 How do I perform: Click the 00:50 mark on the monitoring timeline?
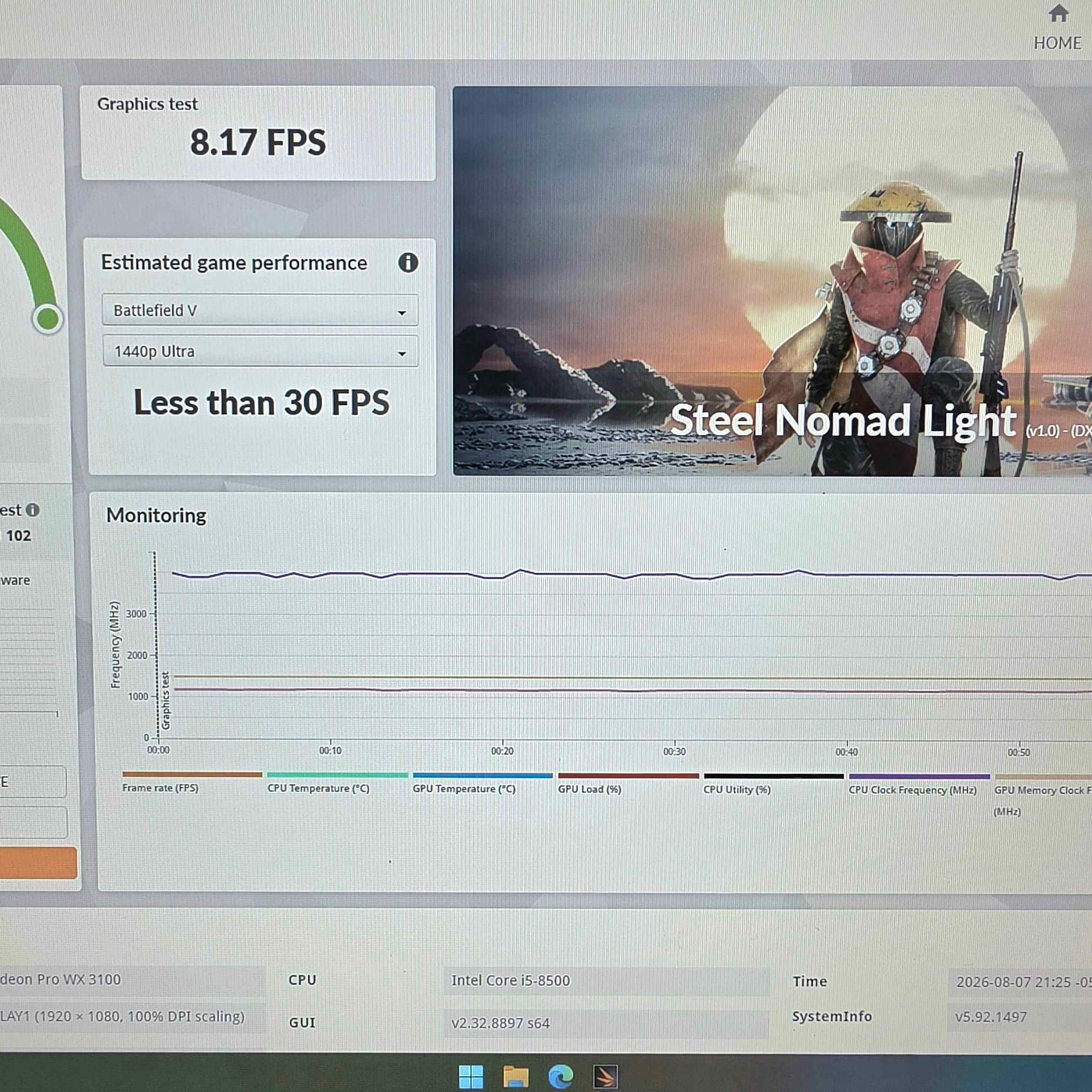(1019, 753)
